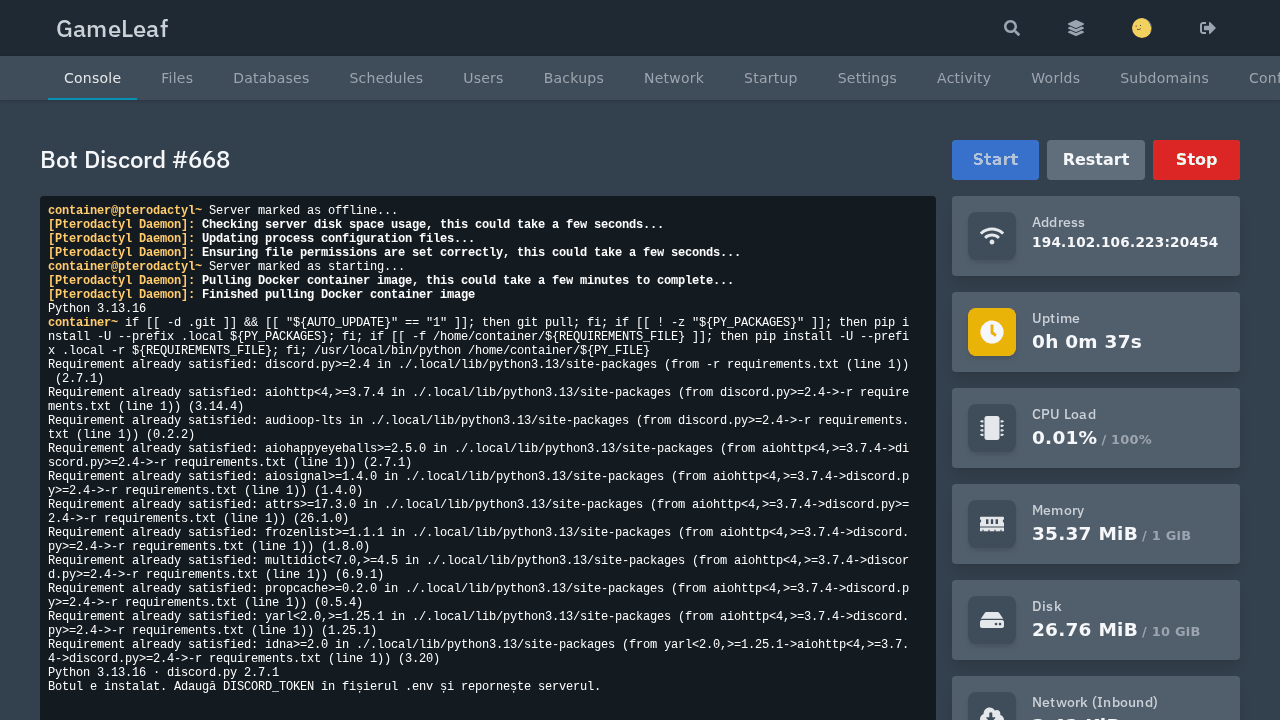Image resolution: width=1280 pixels, height=720 pixels.
Task: Click the Disk drive icon
Action: (x=992, y=620)
